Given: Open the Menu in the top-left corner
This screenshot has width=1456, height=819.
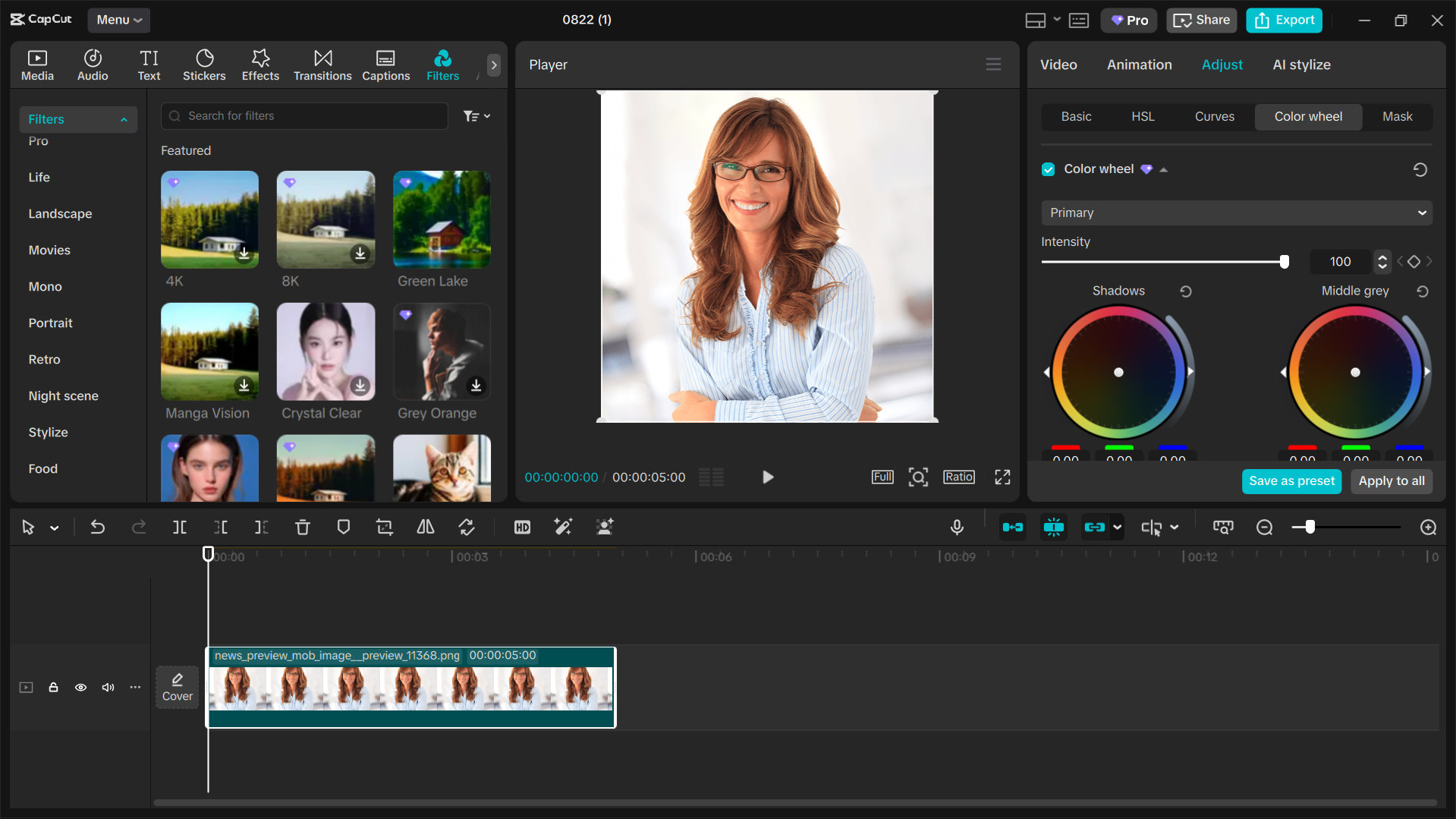Looking at the screenshot, I should pos(118,20).
